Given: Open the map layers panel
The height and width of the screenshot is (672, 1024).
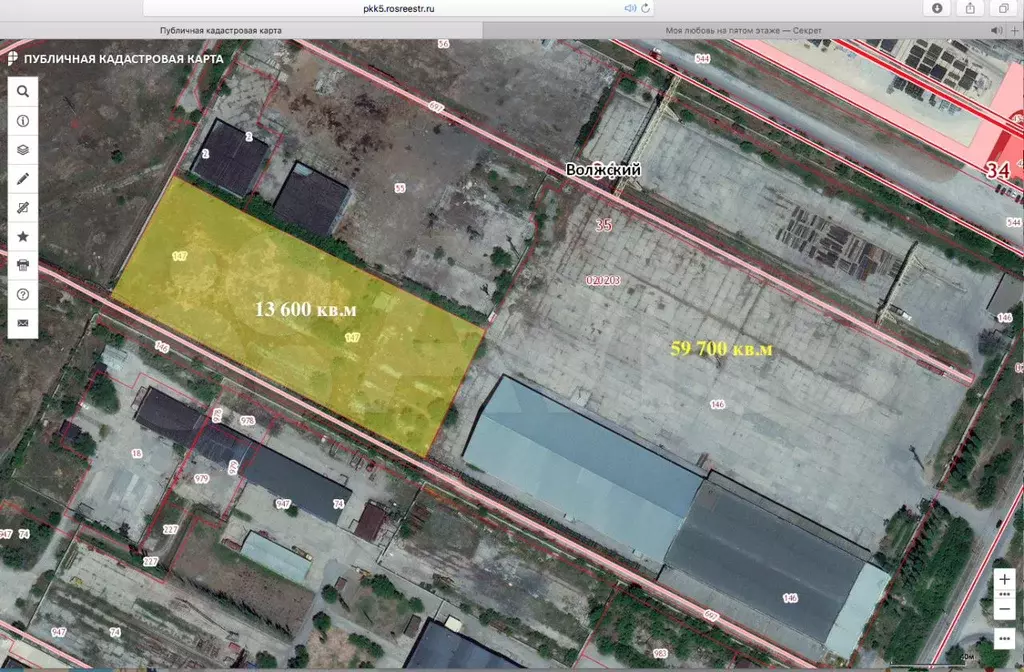Looking at the screenshot, I should tap(23, 149).
